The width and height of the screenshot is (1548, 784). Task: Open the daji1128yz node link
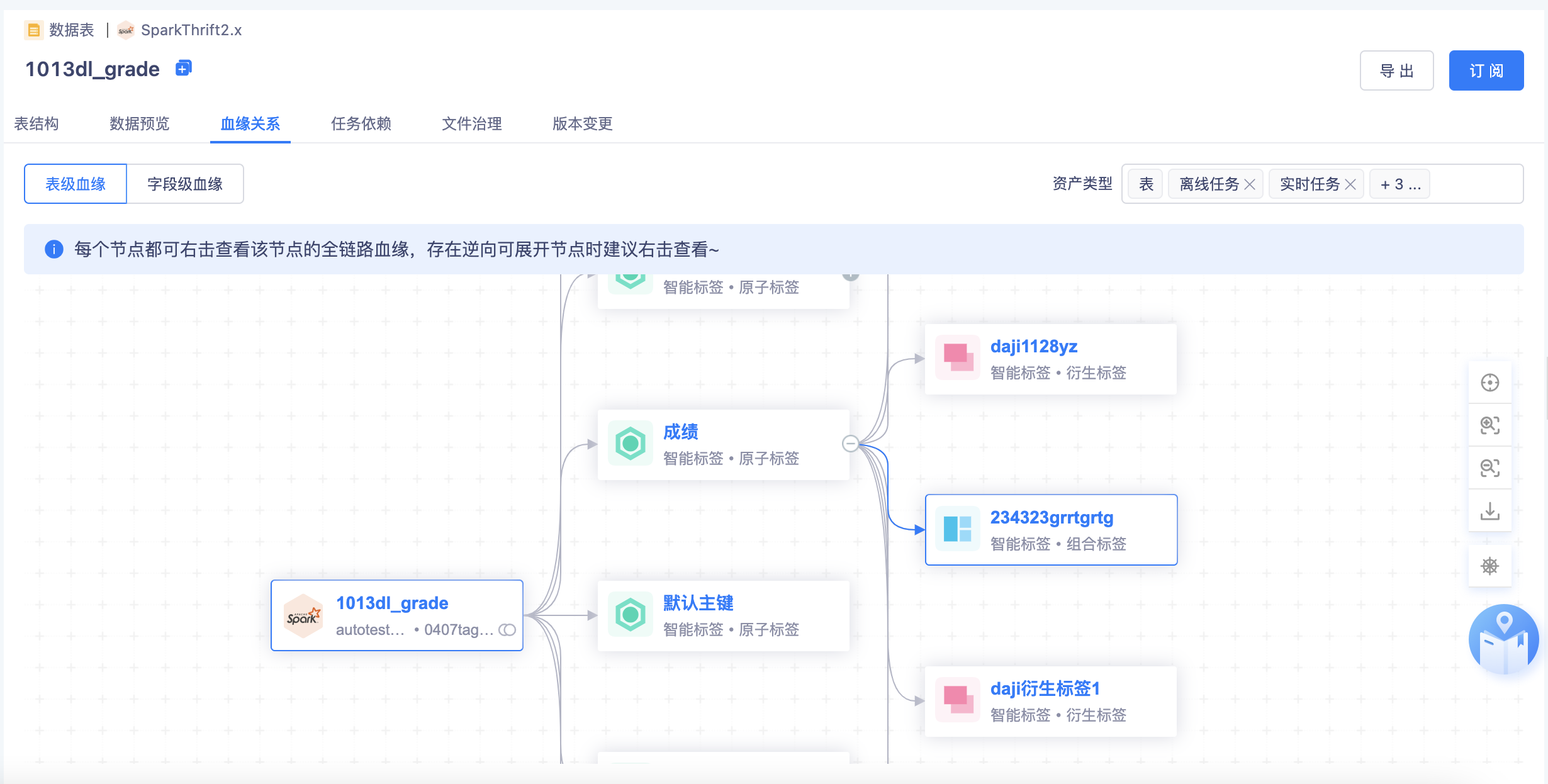[x=1034, y=346]
